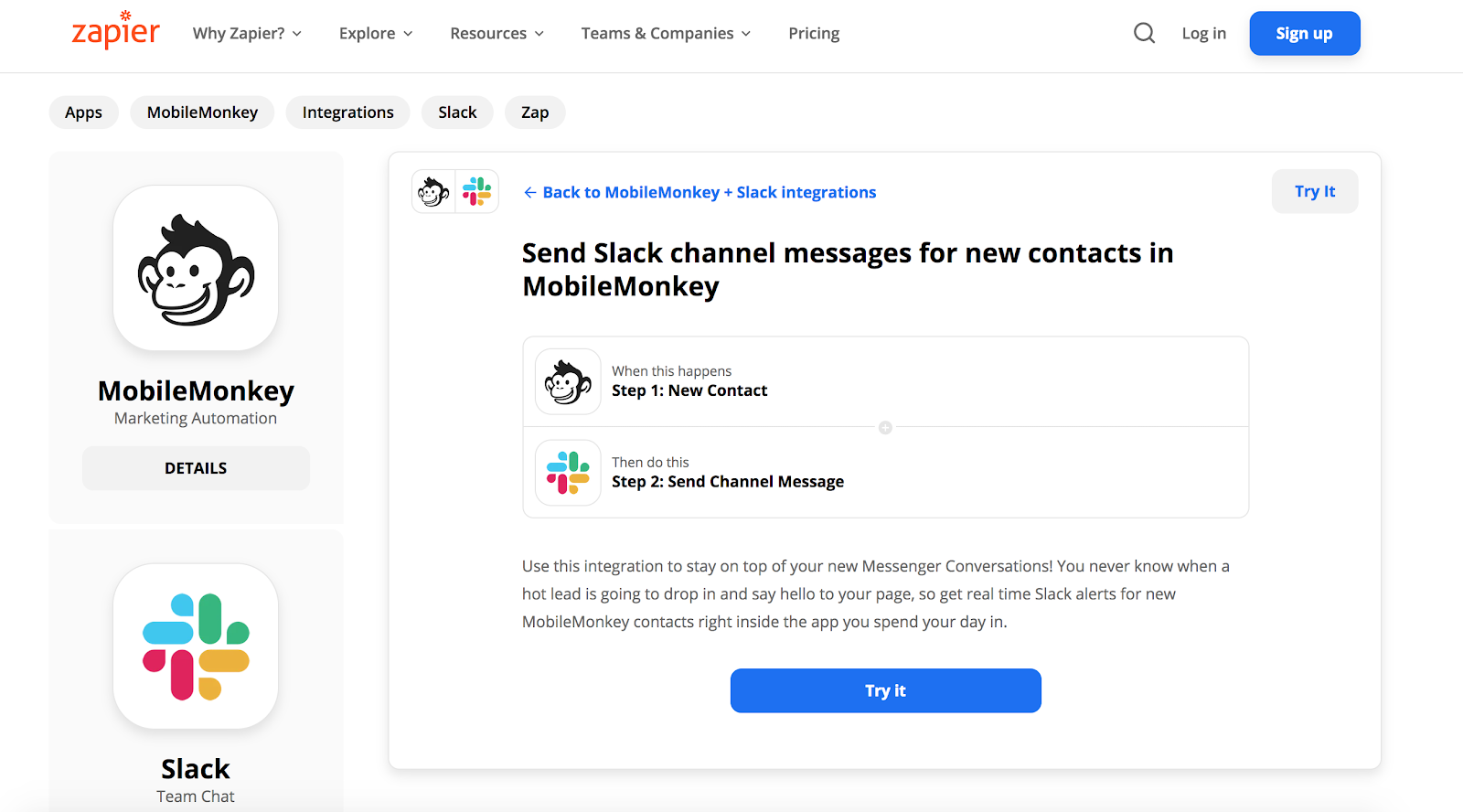Click the large MobileMonkey sidebar logo
Image resolution: width=1463 pixels, height=812 pixels.
coord(196,268)
